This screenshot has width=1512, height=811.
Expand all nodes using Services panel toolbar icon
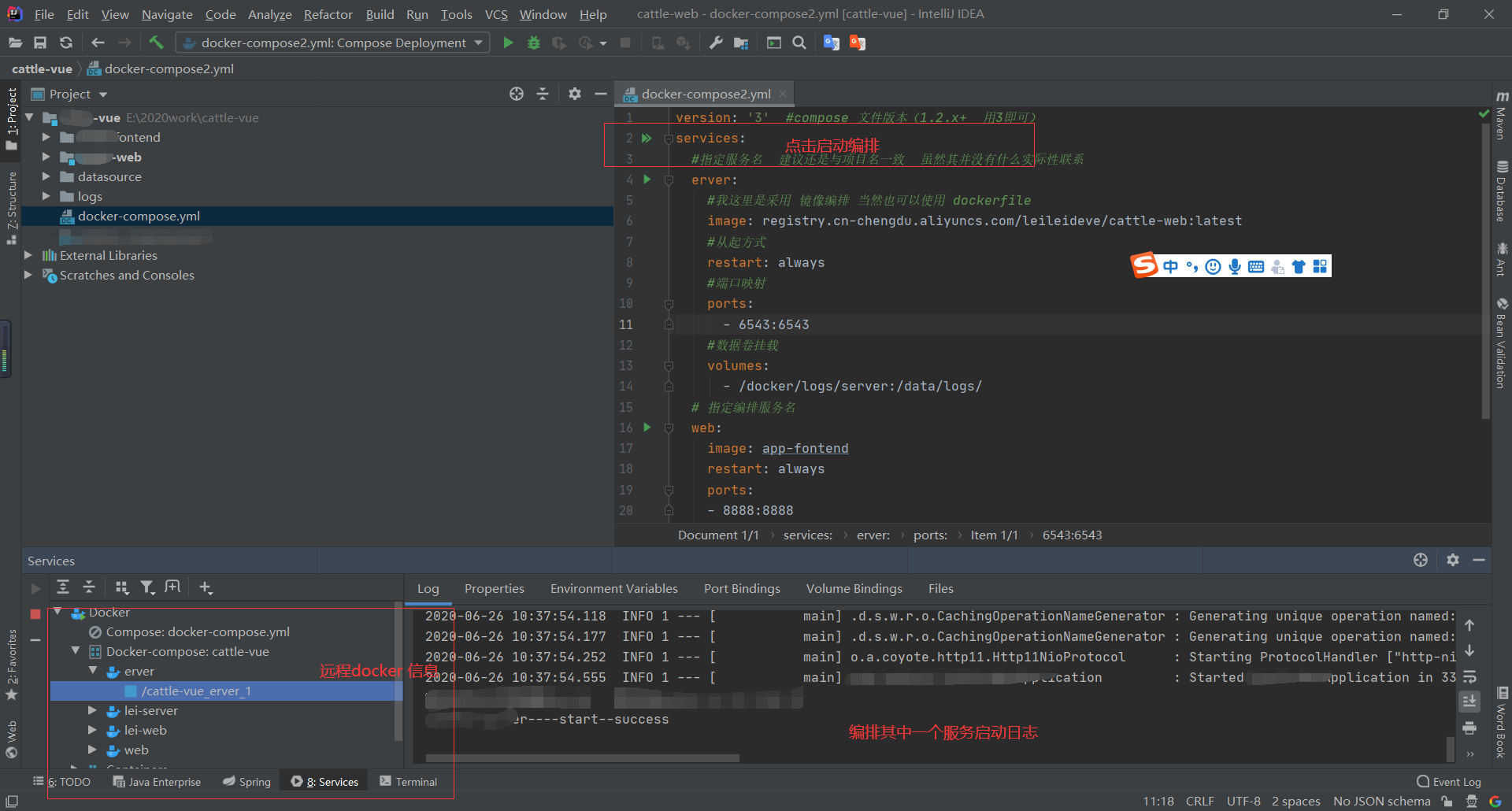[63, 587]
